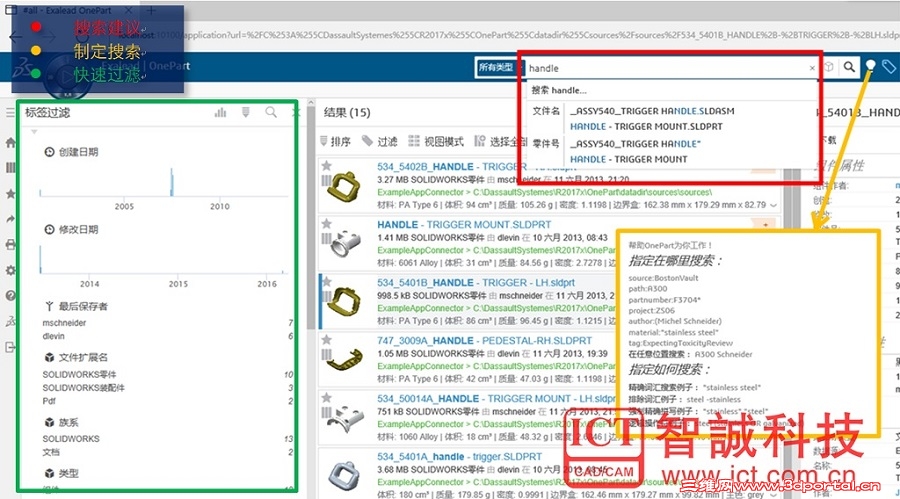Open the yellow handle thumbnail of 534_5402B_HANDLE

344,186
